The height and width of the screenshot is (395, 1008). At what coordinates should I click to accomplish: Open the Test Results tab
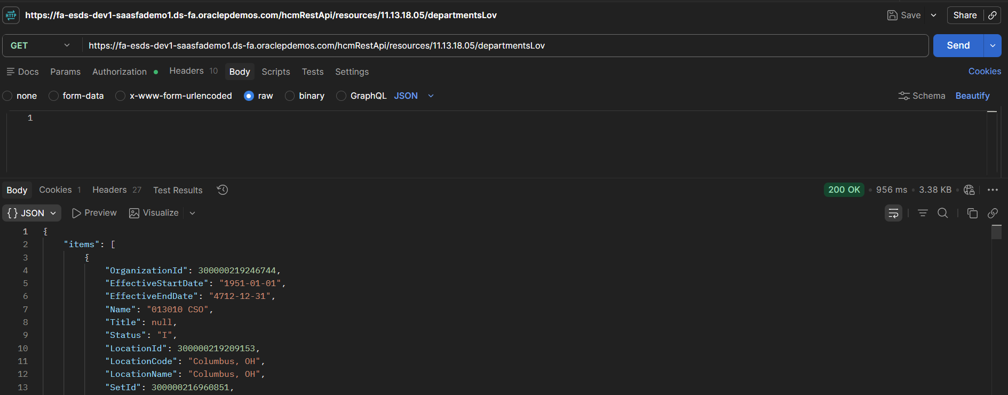[x=177, y=190]
